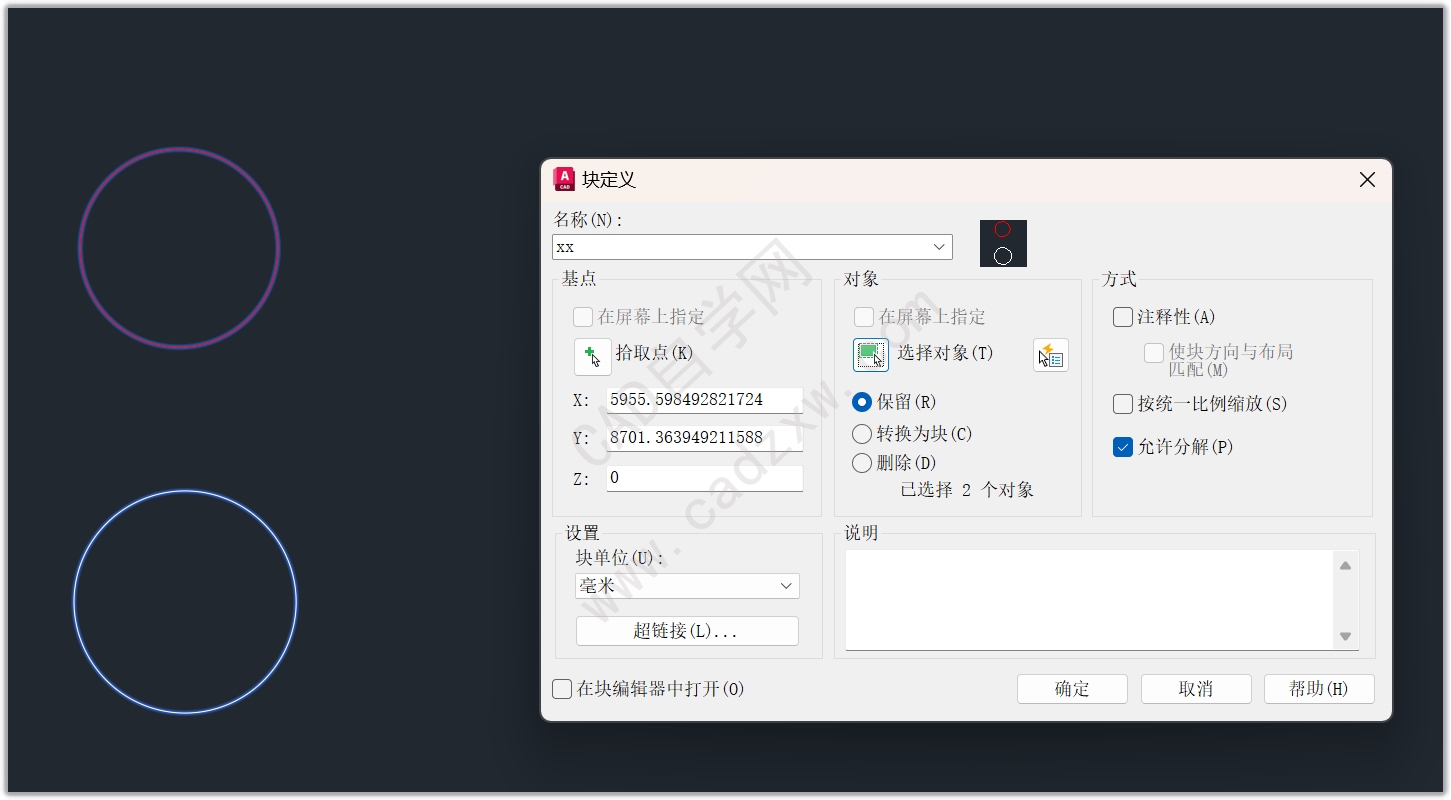This screenshot has height=800, width=1451.
Task: Click the 帮助(H) button
Action: pyautogui.click(x=1319, y=689)
